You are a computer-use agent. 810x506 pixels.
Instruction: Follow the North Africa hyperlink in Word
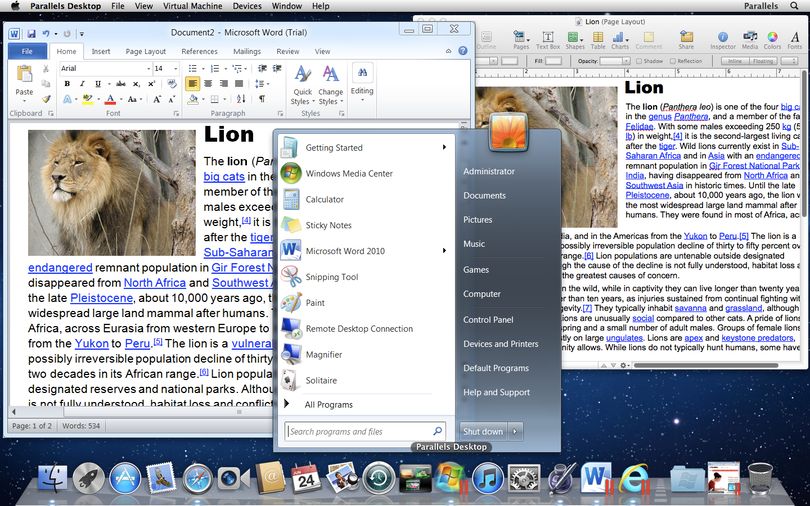point(154,283)
